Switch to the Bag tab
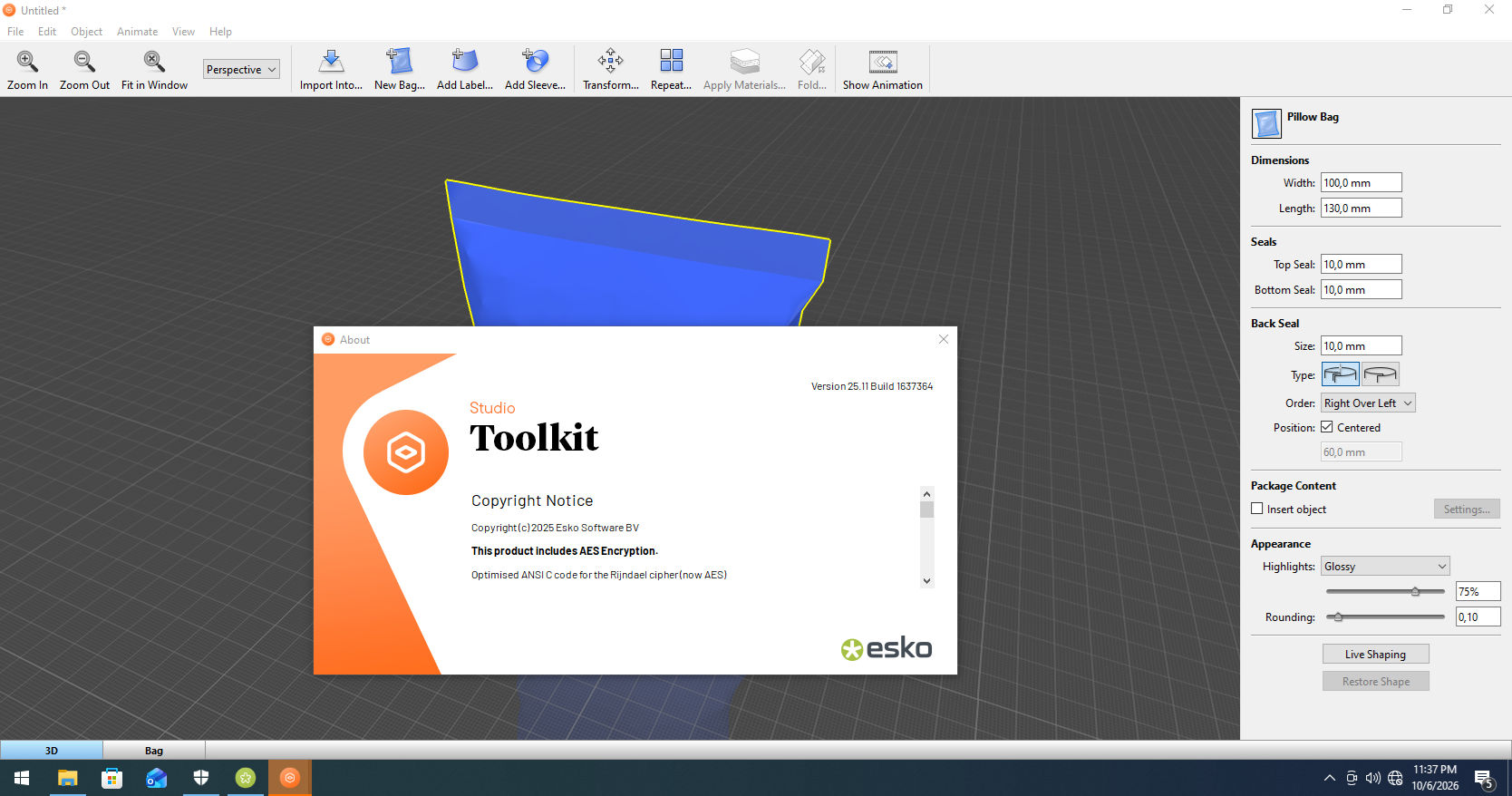Viewport: 1512px width, 796px height. point(154,751)
